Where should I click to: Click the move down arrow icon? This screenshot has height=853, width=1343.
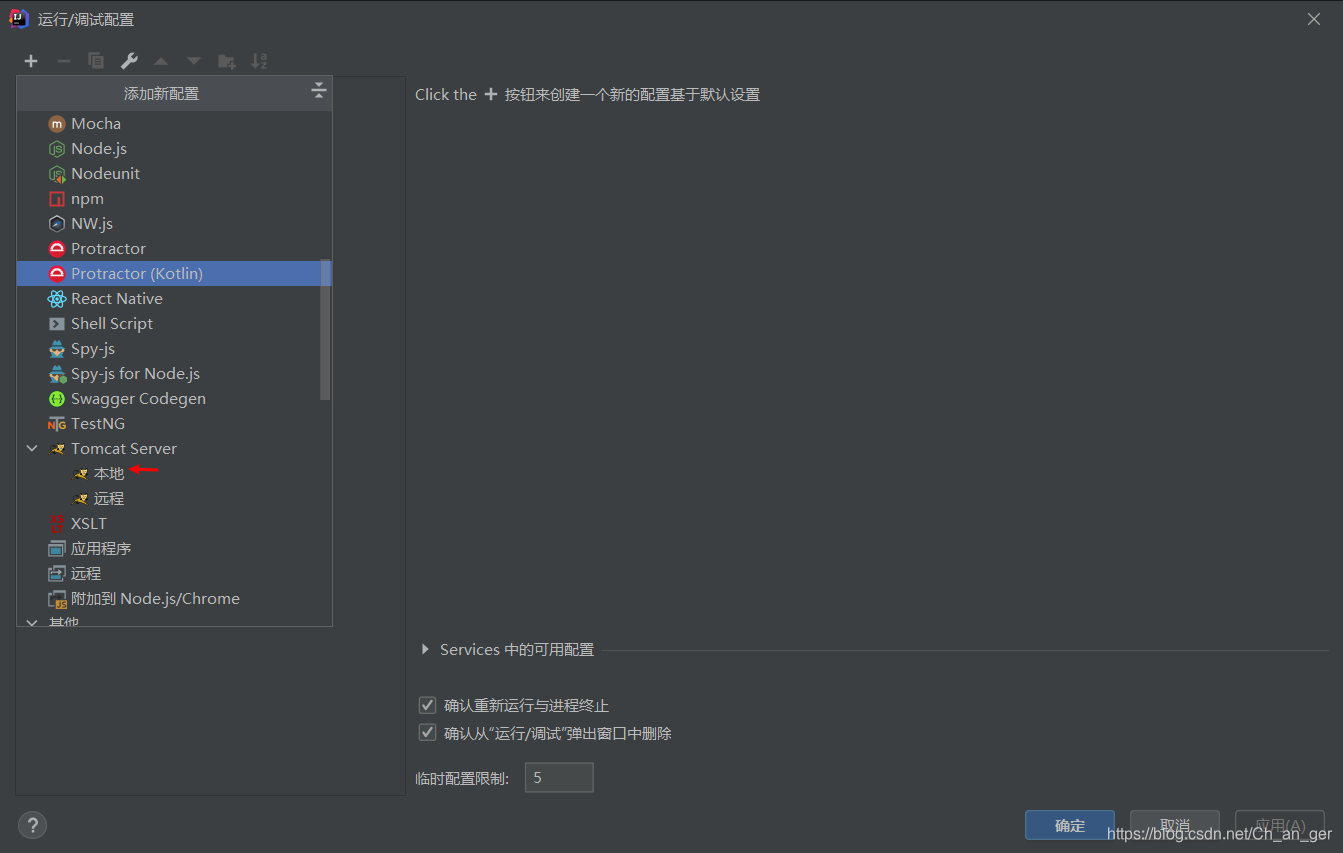click(194, 61)
